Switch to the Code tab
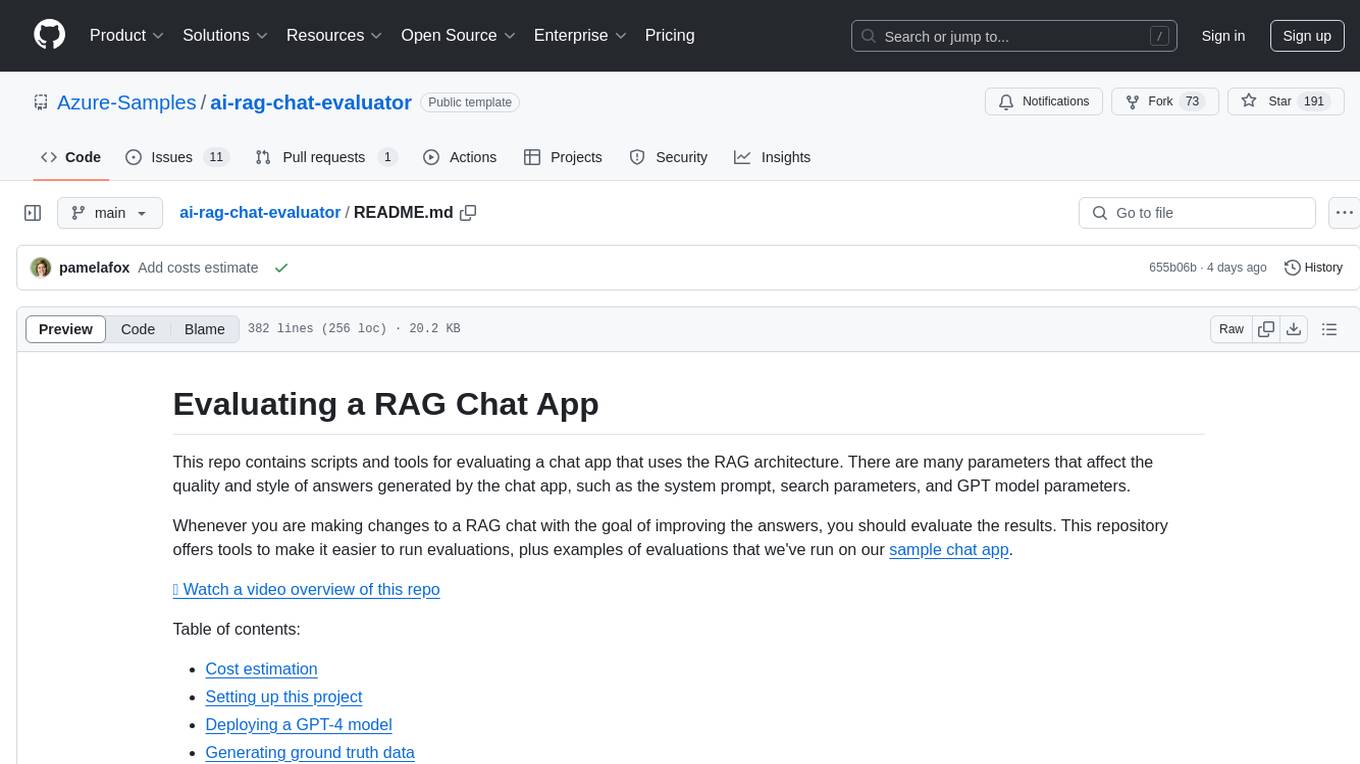The image size is (1360, 764). click(x=71, y=157)
